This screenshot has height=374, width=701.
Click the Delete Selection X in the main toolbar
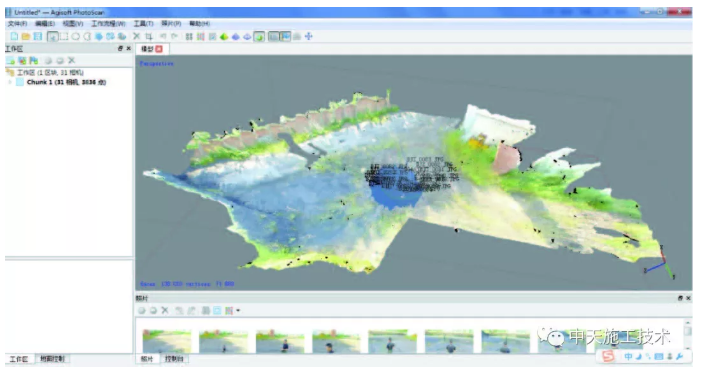(x=137, y=37)
